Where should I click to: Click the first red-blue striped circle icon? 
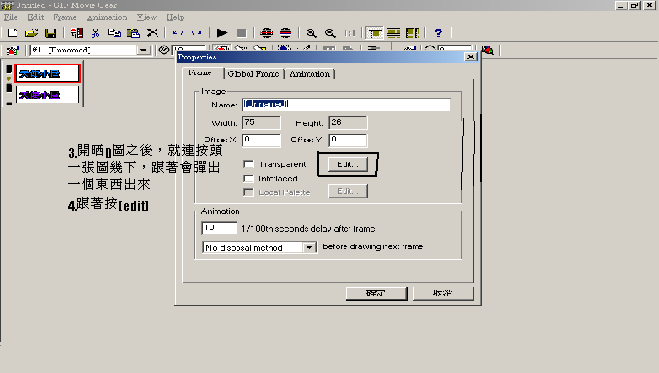coord(266,33)
